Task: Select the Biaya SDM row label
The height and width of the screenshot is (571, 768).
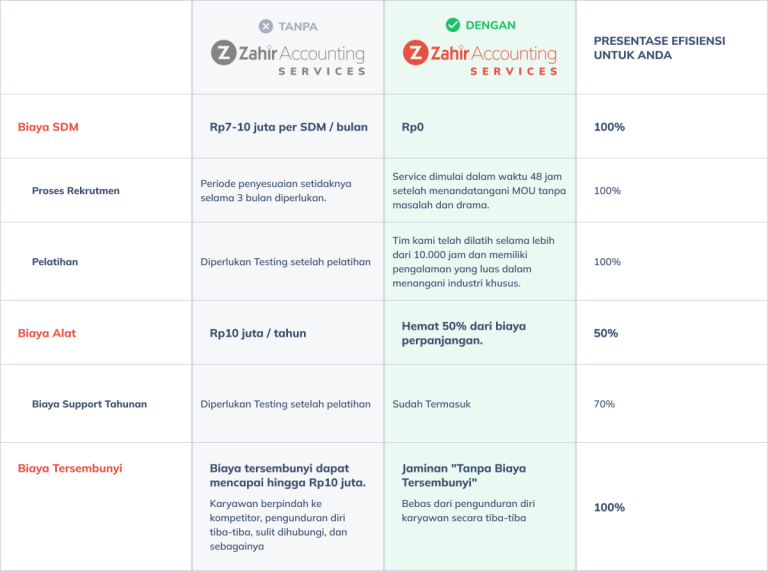Action: 48,127
